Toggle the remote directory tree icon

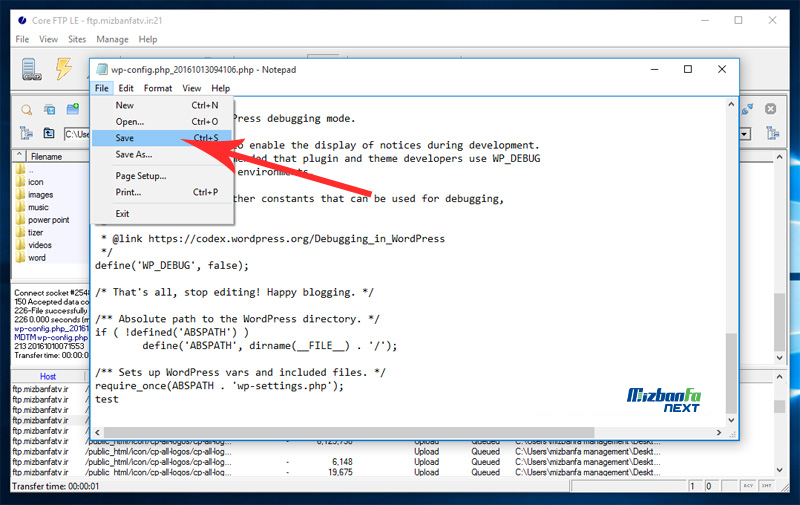[773, 134]
